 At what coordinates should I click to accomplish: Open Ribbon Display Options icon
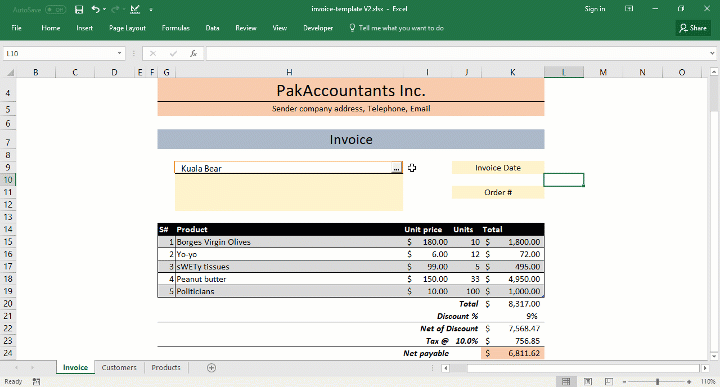pos(629,9)
